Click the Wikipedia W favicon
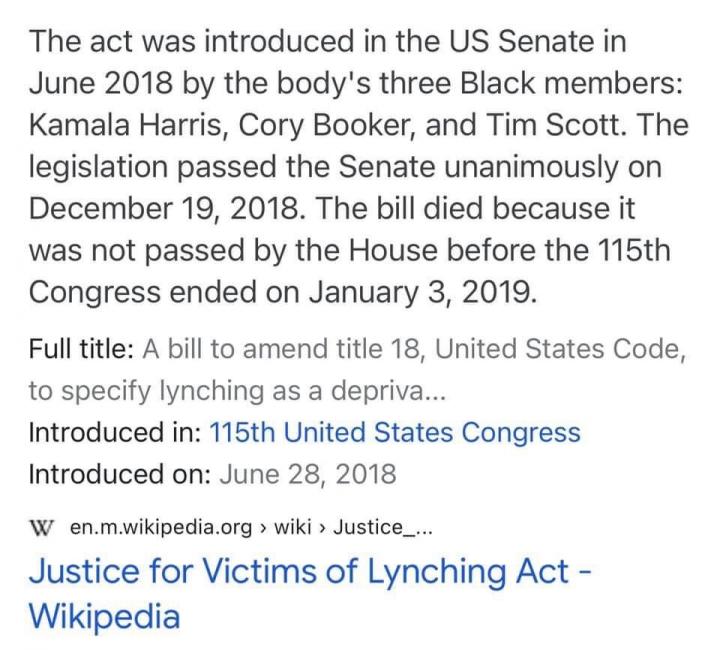720x650 pixels. [x=43, y=527]
